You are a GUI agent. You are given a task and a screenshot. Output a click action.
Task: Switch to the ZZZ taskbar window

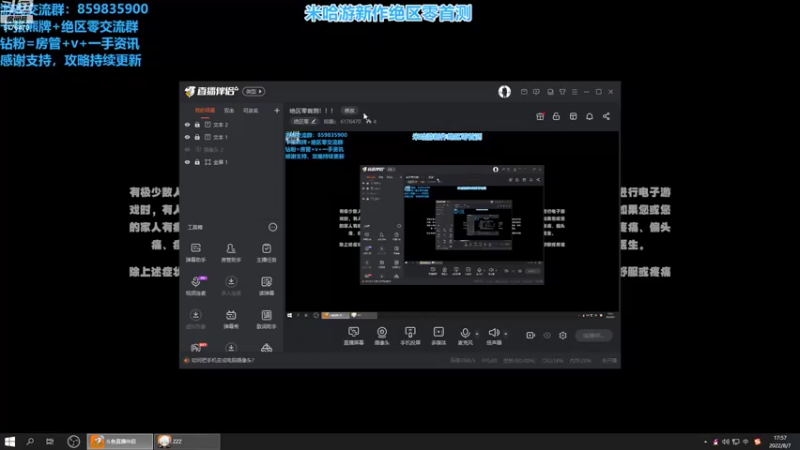[187, 441]
